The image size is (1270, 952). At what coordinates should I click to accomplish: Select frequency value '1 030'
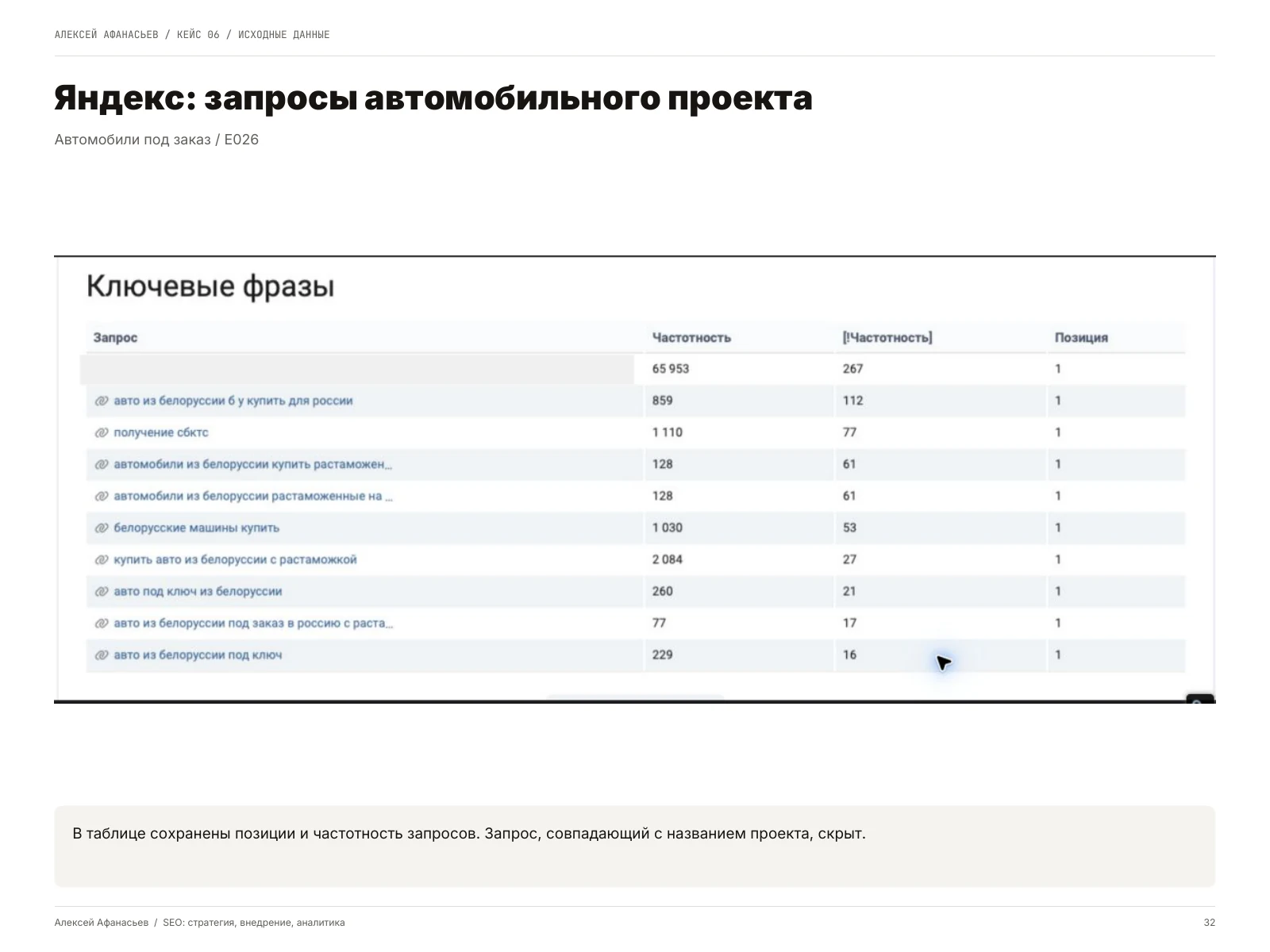(x=668, y=528)
